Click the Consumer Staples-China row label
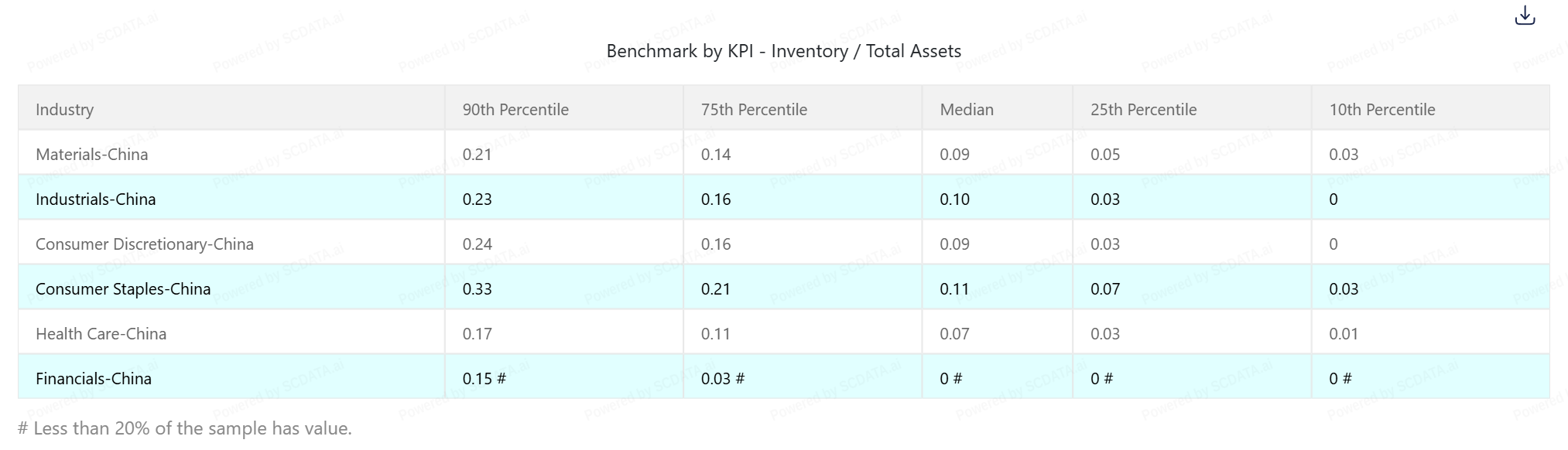This screenshot has width=1568, height=450. (x=122, y=289)
